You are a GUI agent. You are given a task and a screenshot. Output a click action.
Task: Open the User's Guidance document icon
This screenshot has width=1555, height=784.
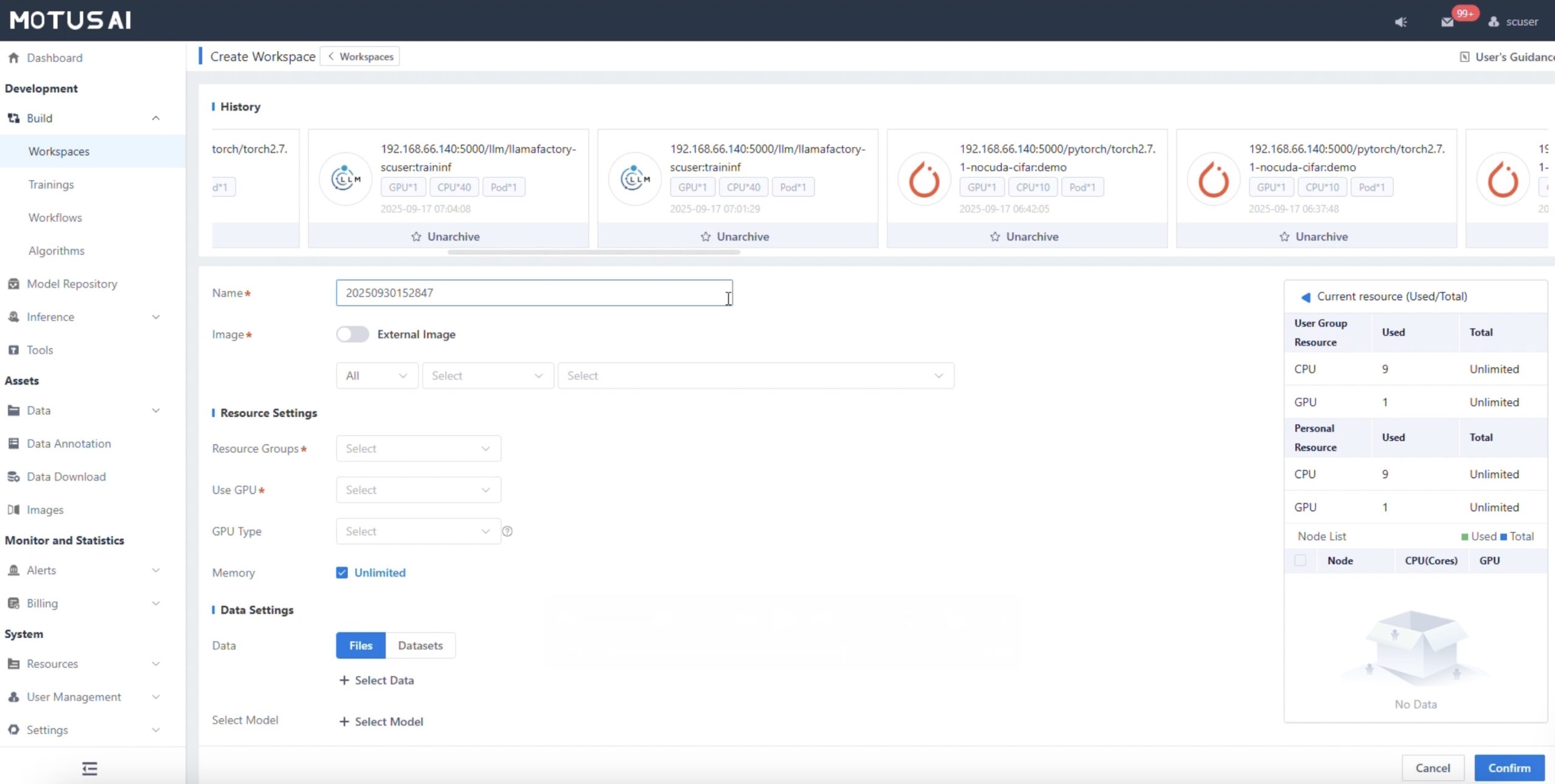coord(1464,57)
